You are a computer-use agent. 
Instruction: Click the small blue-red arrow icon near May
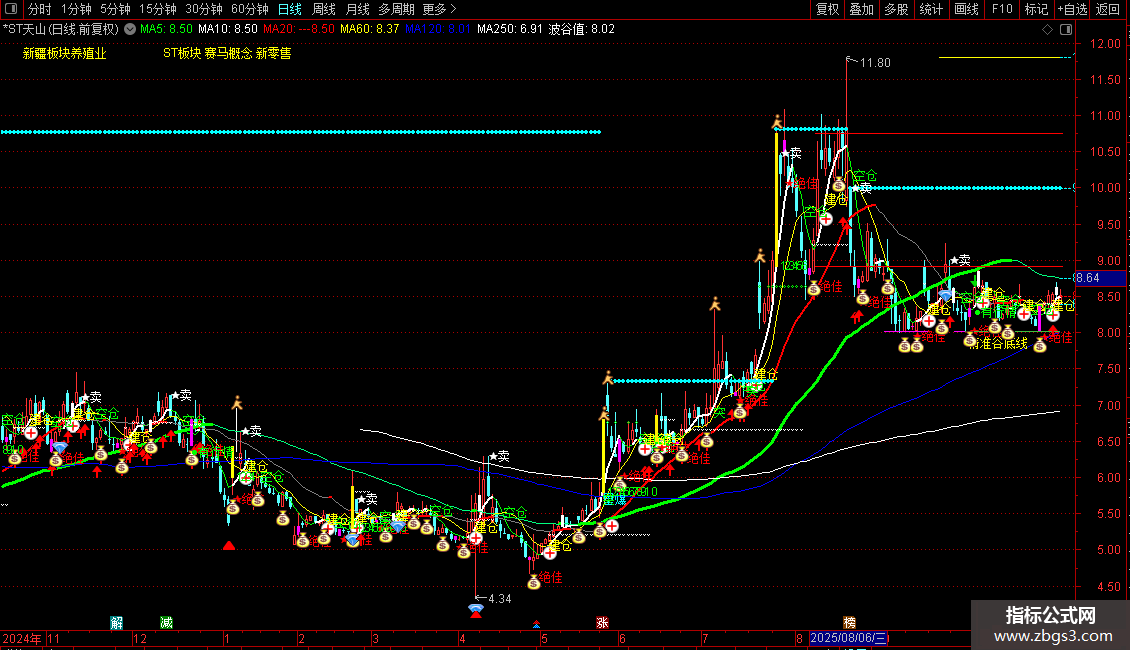point(536,624)
